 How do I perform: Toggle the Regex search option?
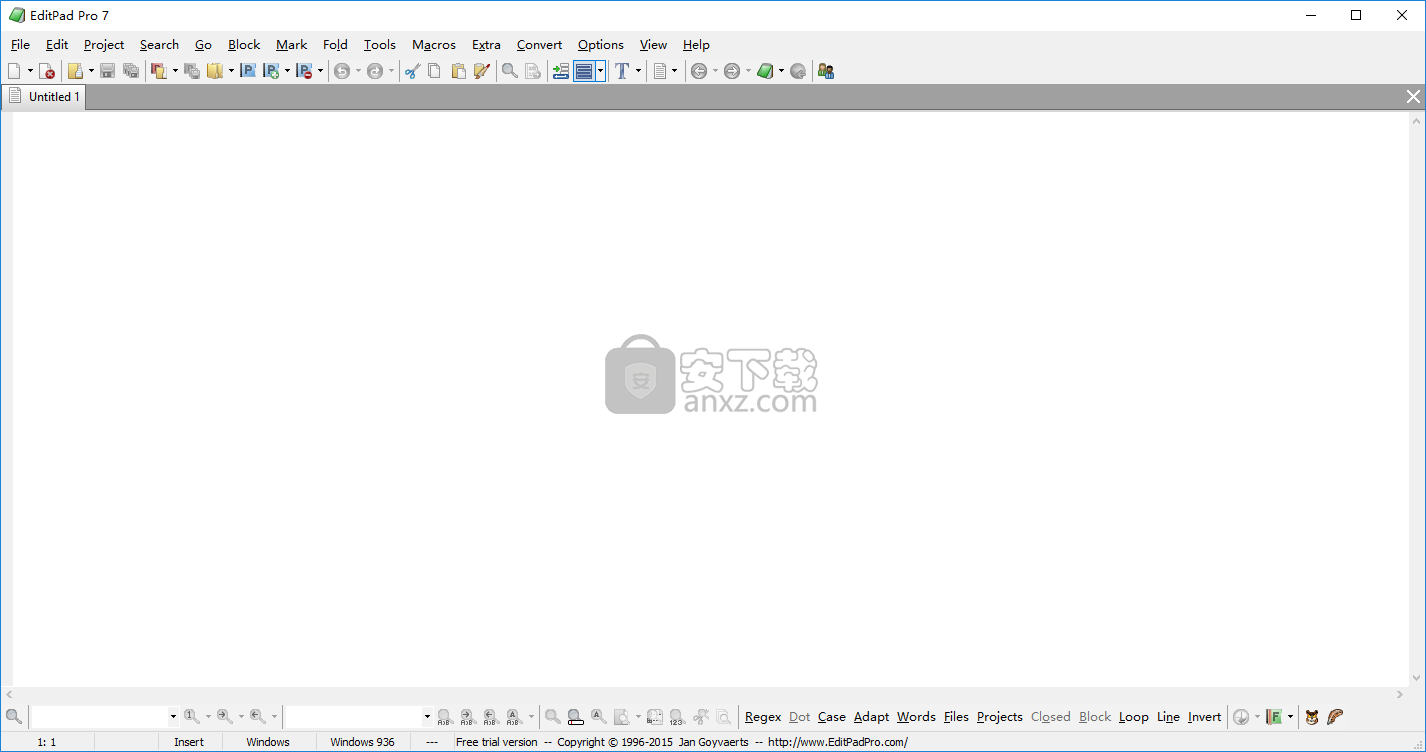click(x=763, y=717)
